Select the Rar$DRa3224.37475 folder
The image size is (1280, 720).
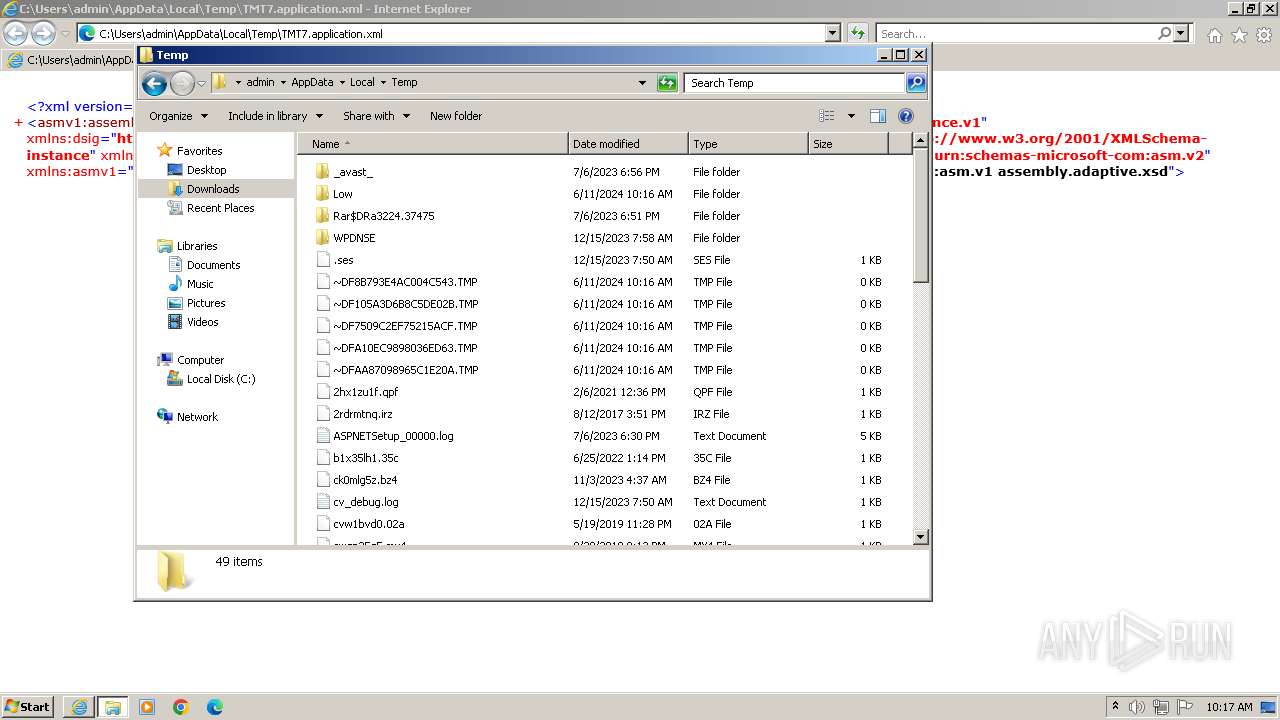click(383, 216)
